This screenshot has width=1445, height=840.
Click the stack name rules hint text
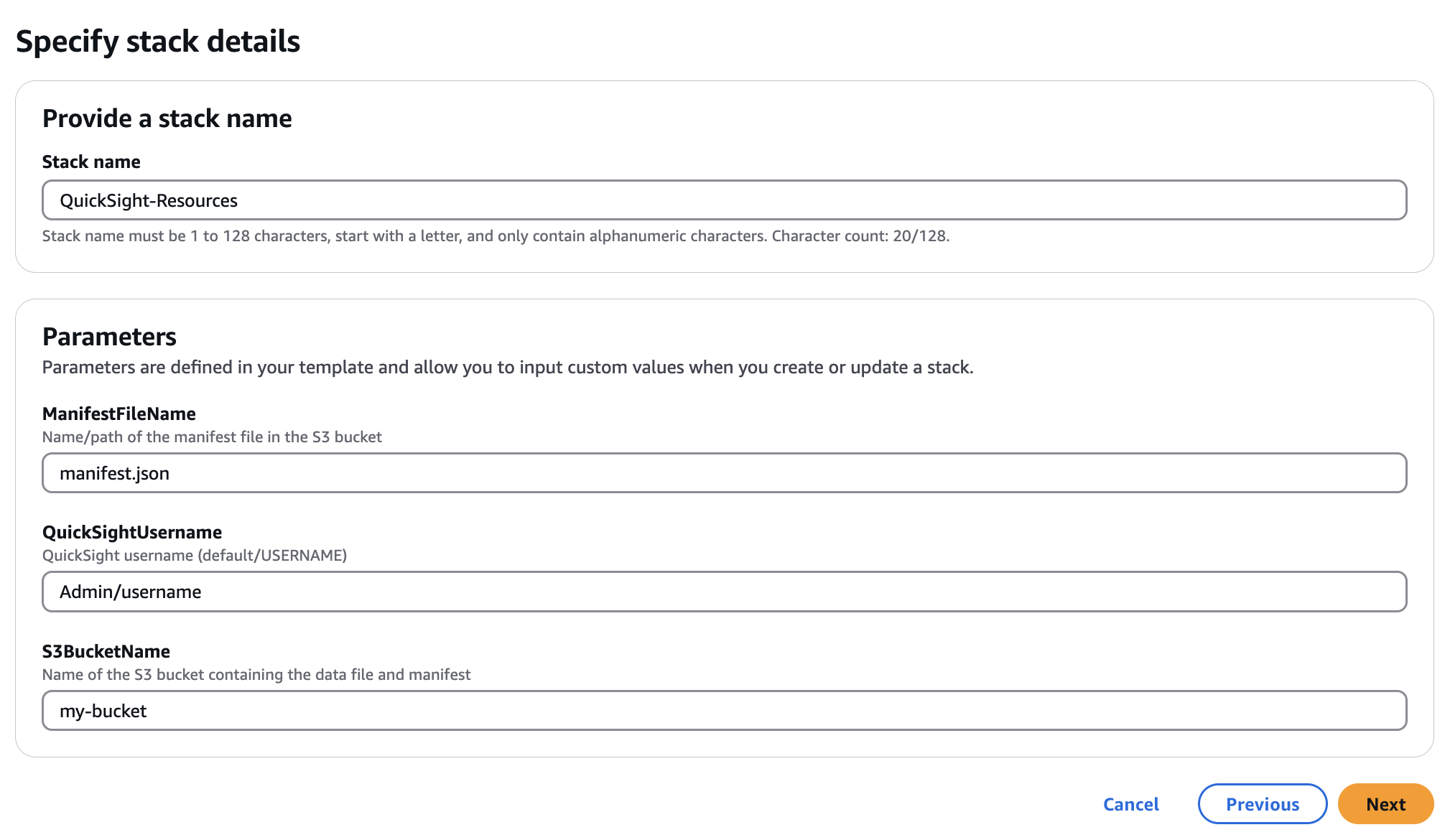point(402,236)
